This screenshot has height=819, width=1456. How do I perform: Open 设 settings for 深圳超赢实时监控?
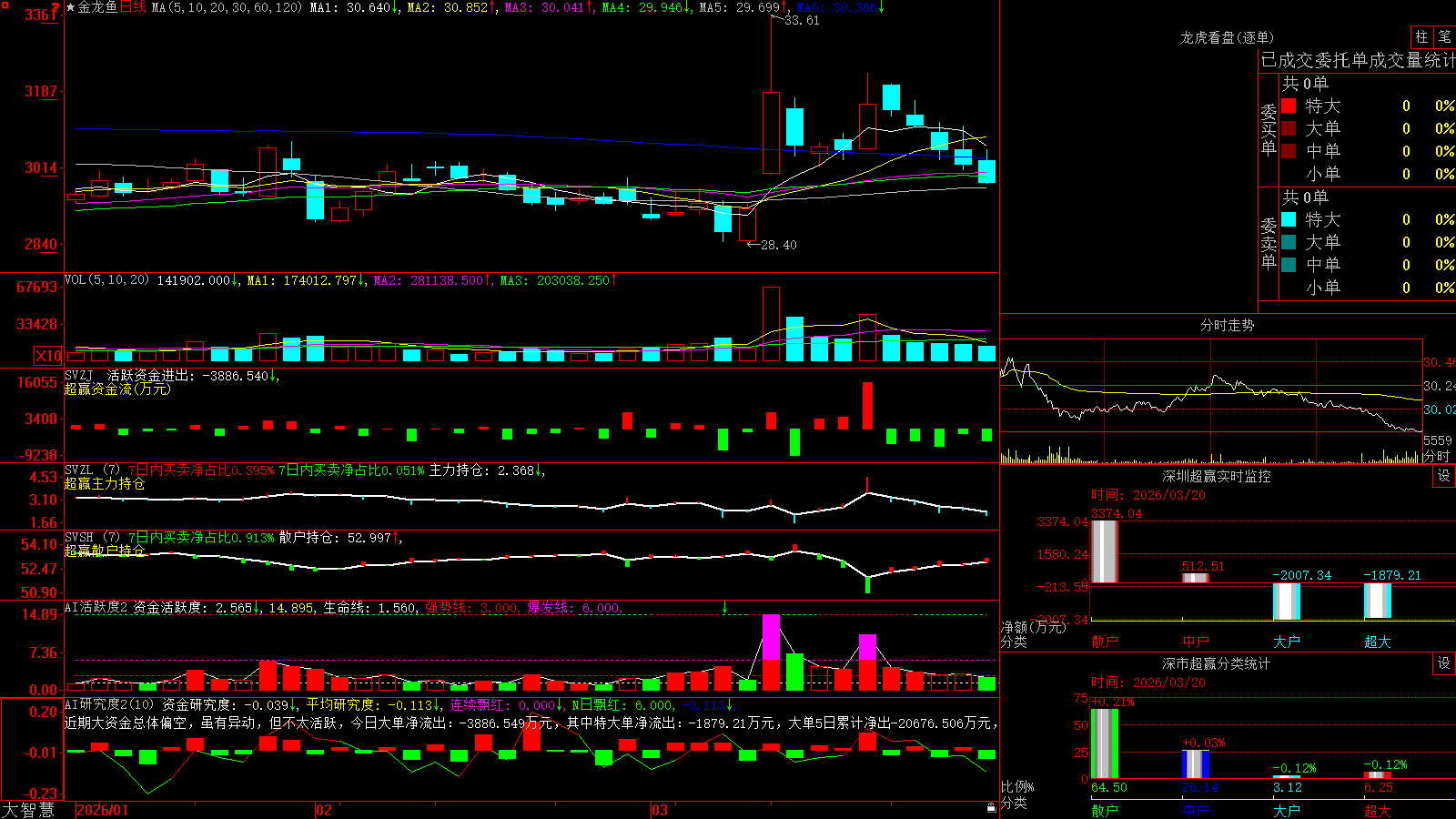coord(1444,476)
